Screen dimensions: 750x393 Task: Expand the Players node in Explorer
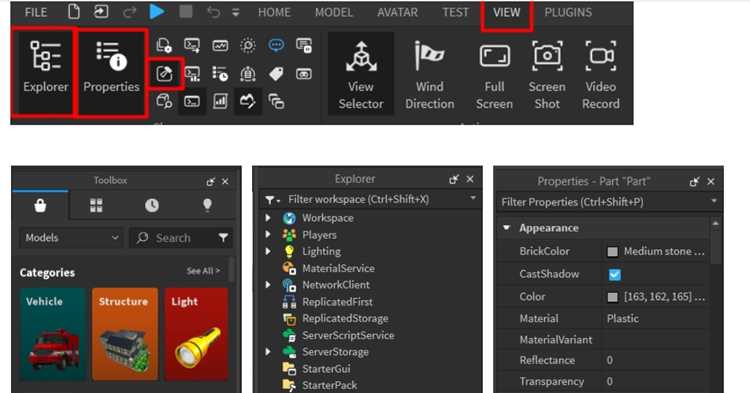268,234
